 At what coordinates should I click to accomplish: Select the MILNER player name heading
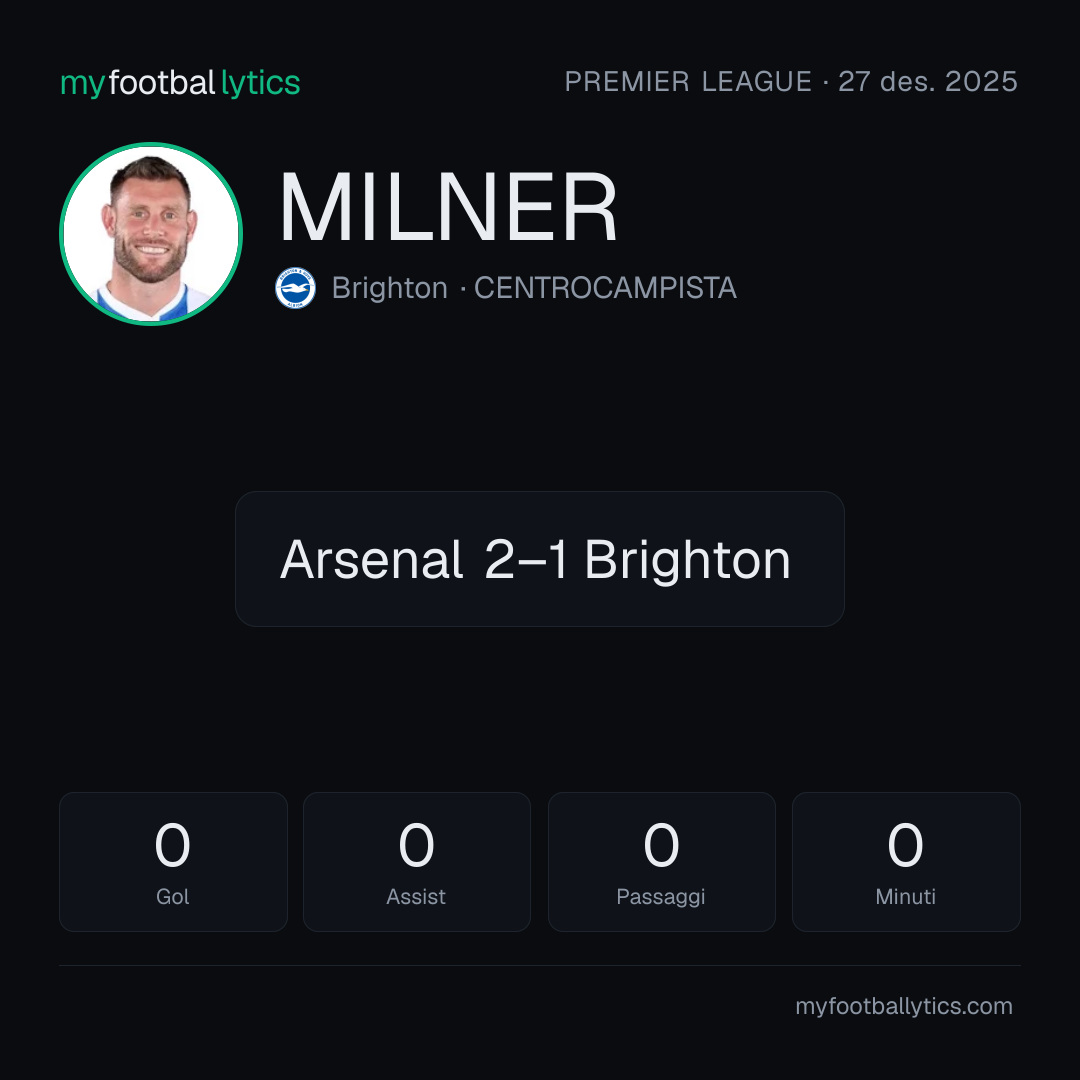(448, 207)
